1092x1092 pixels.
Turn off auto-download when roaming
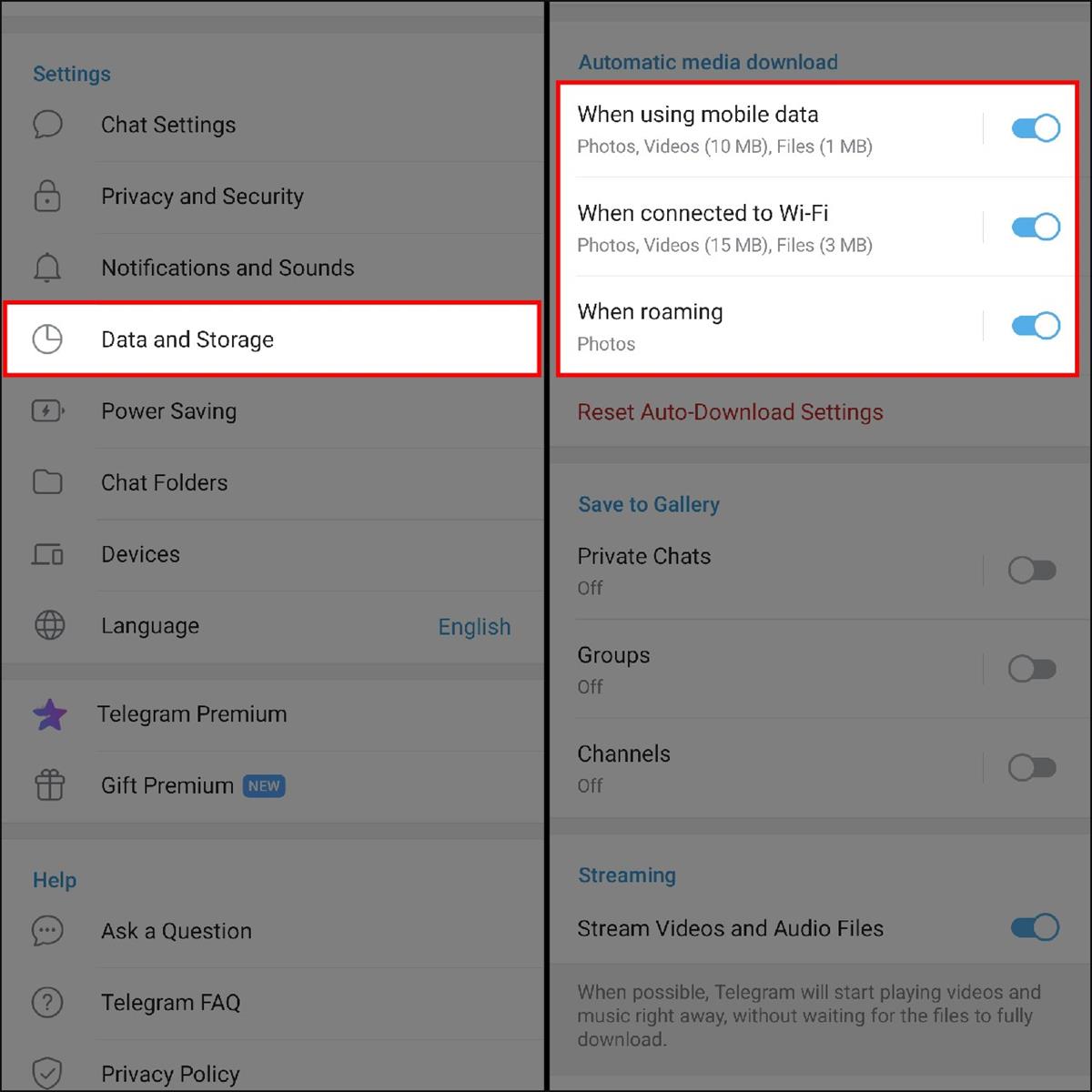(1036, 326)
